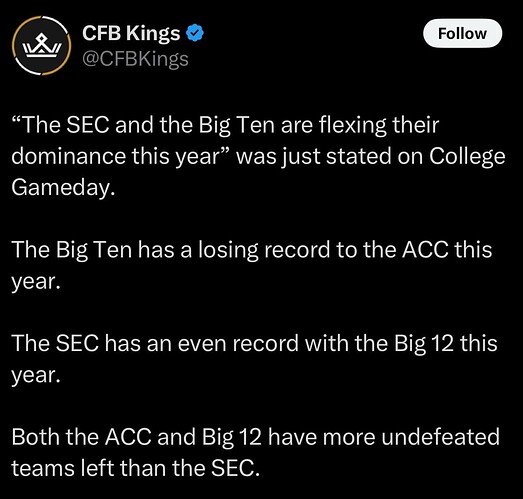Viewport: 523px width, 499px height.
Task: Click the word "undefeated" in last paragraph
Action: (440, 437)
